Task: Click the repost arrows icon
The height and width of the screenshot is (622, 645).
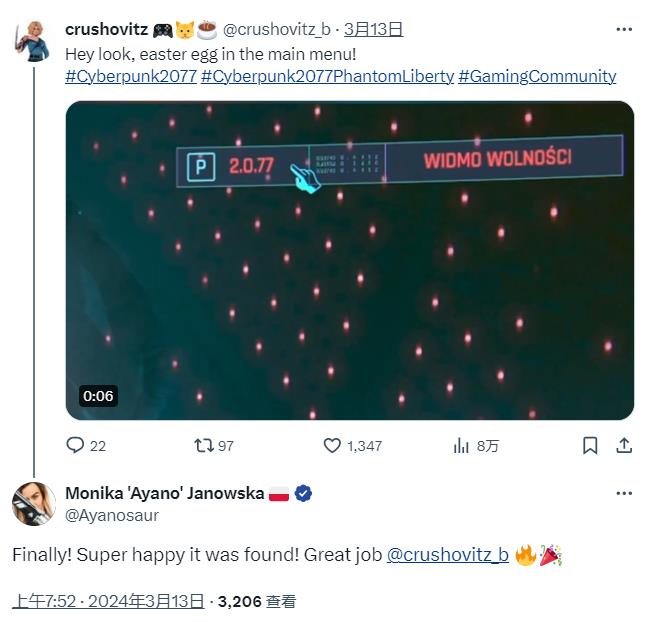Action: [204, 446]
